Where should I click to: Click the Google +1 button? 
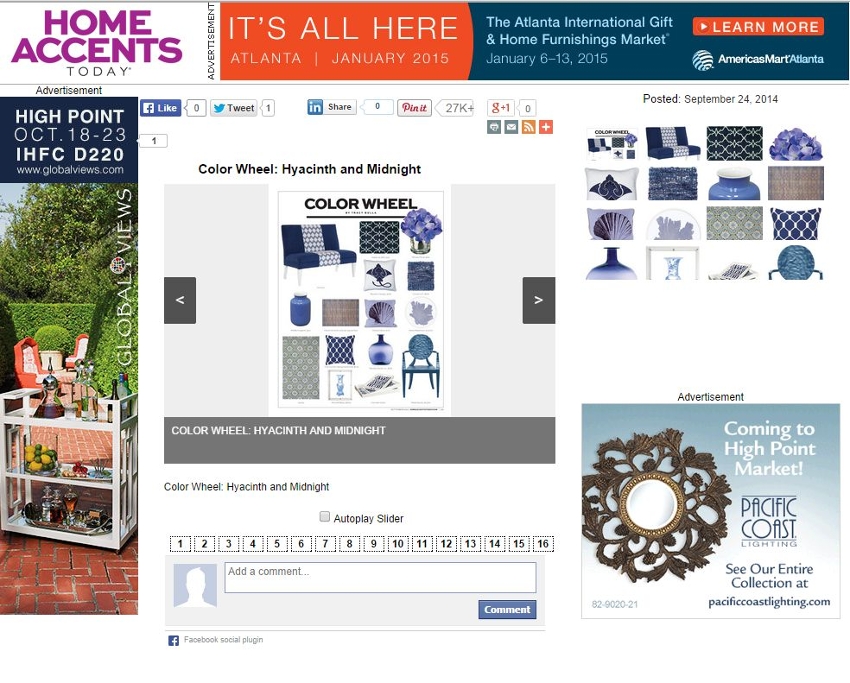tap(500, 107)
